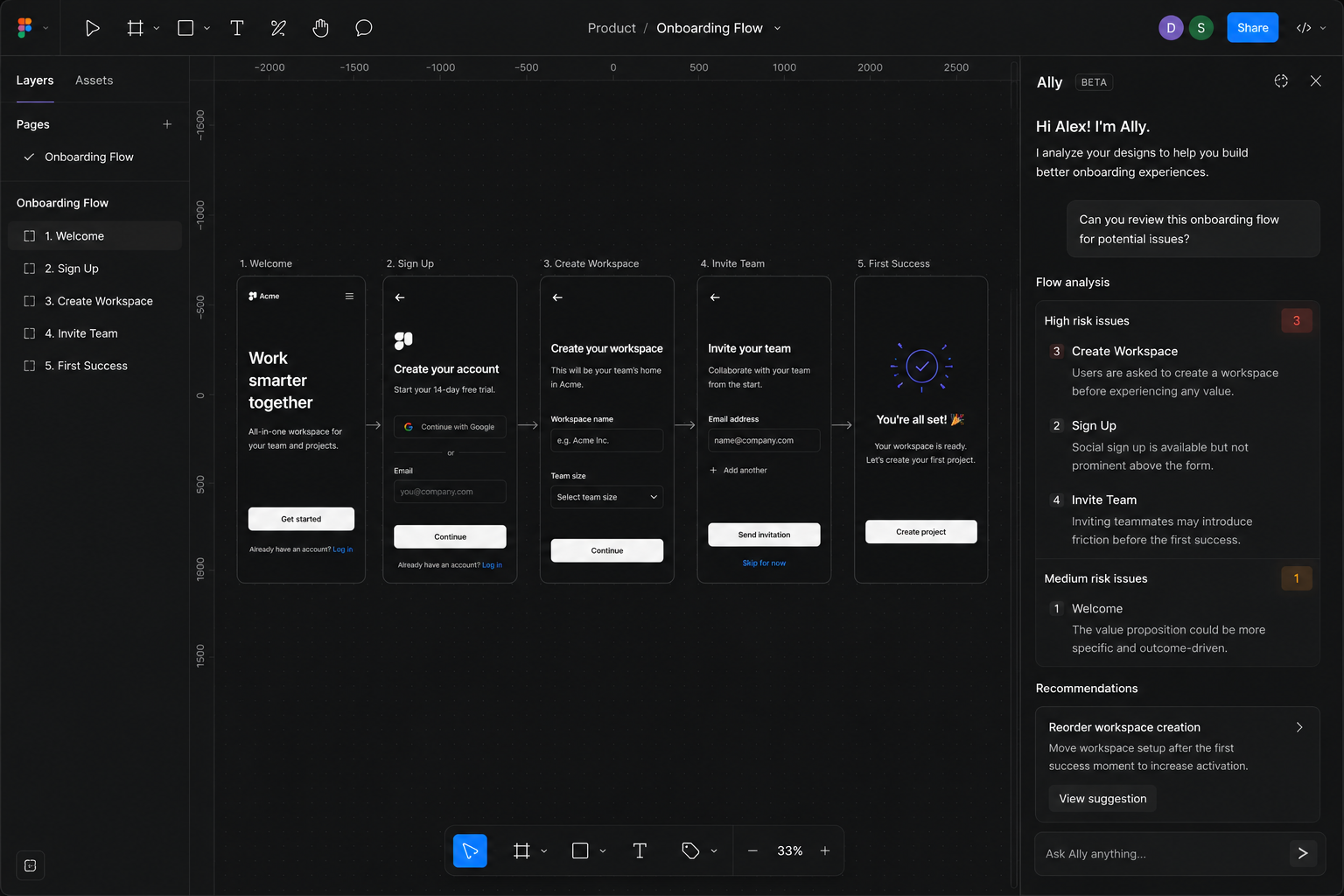Click Send invitation button
1344x896 pixels.
click(764, 535)
